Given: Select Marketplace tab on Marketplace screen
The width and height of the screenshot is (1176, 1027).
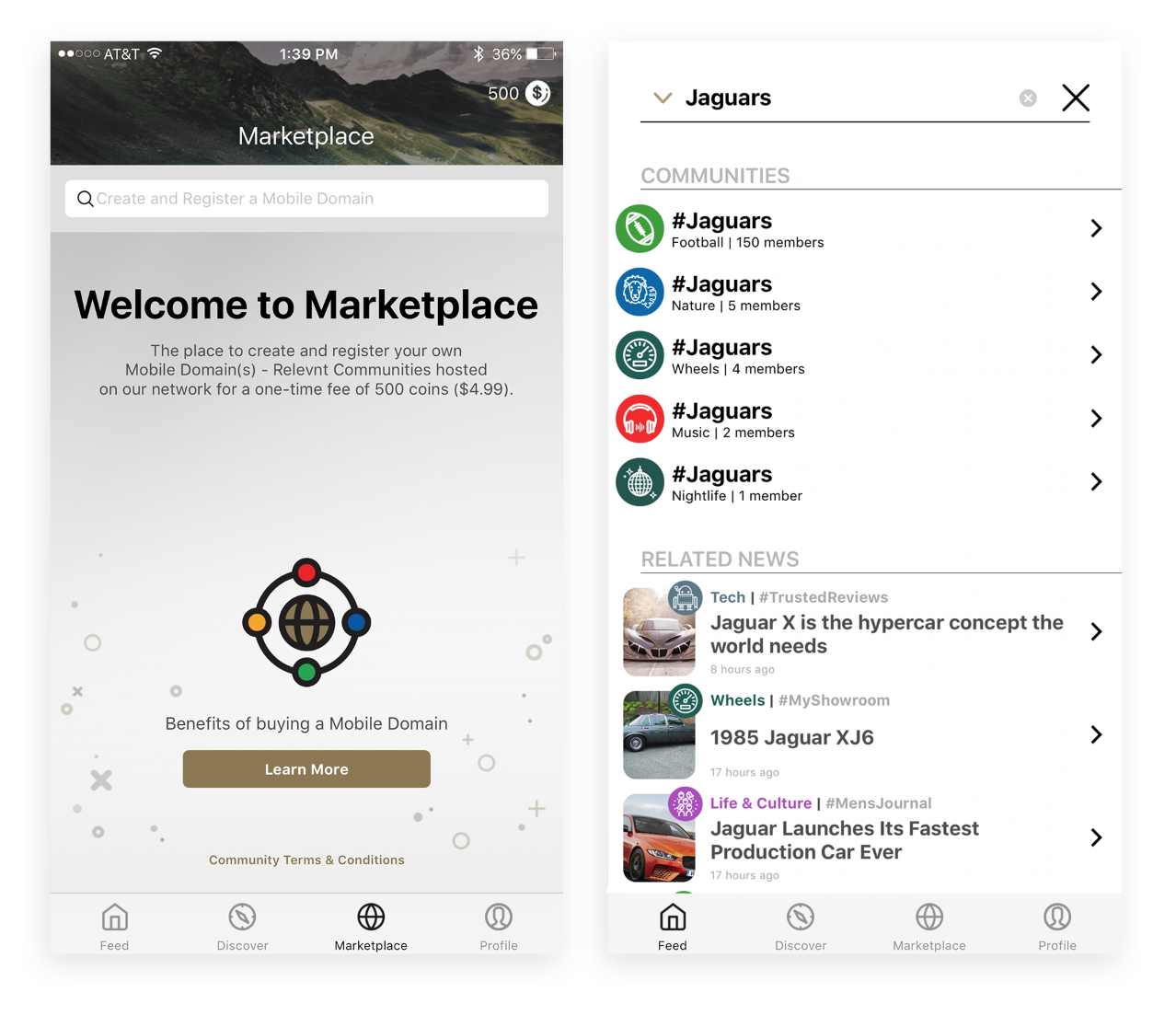Looking at the screenshot, I should (371, 927).
